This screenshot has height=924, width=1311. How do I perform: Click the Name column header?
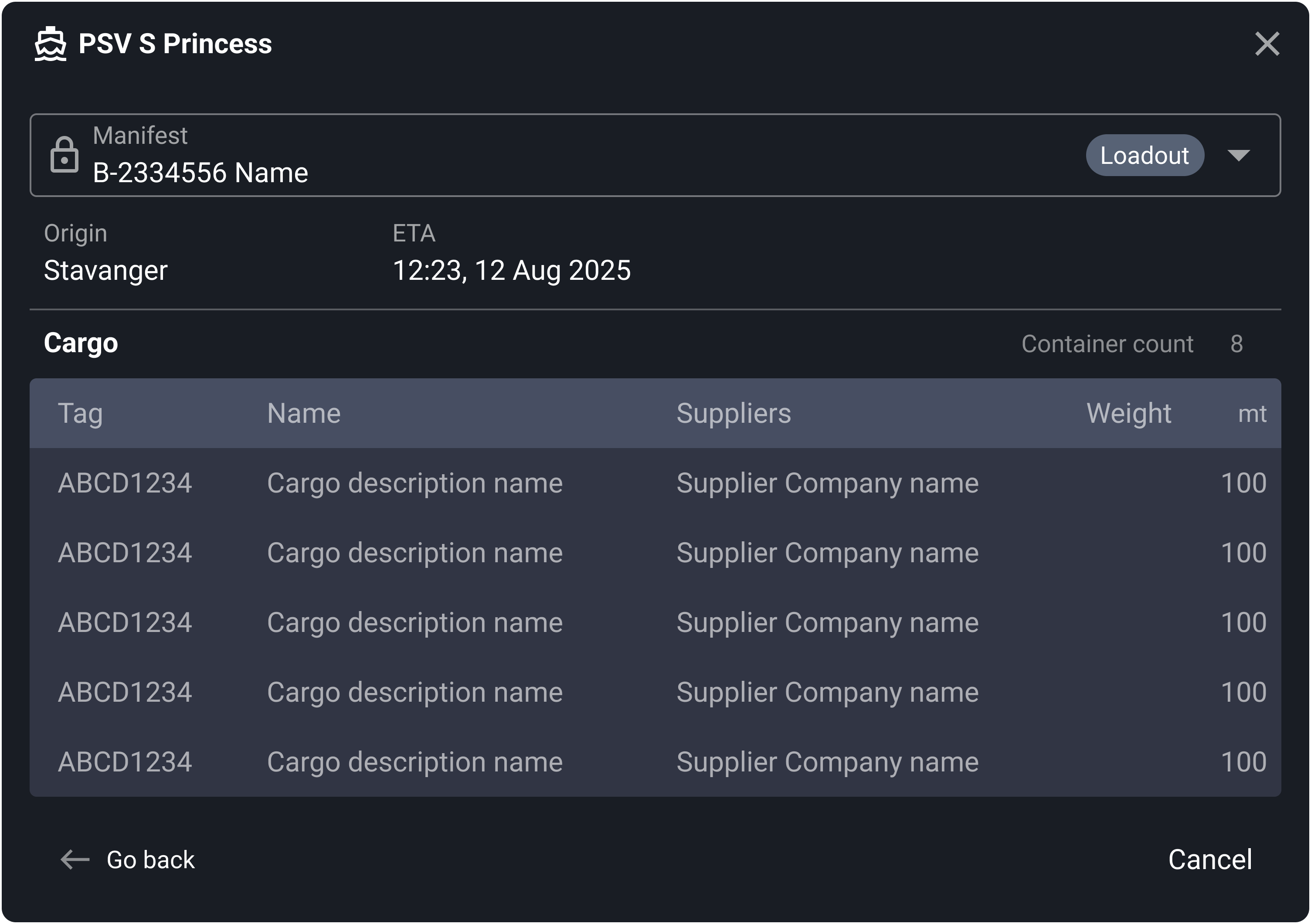tap(304, 414)
